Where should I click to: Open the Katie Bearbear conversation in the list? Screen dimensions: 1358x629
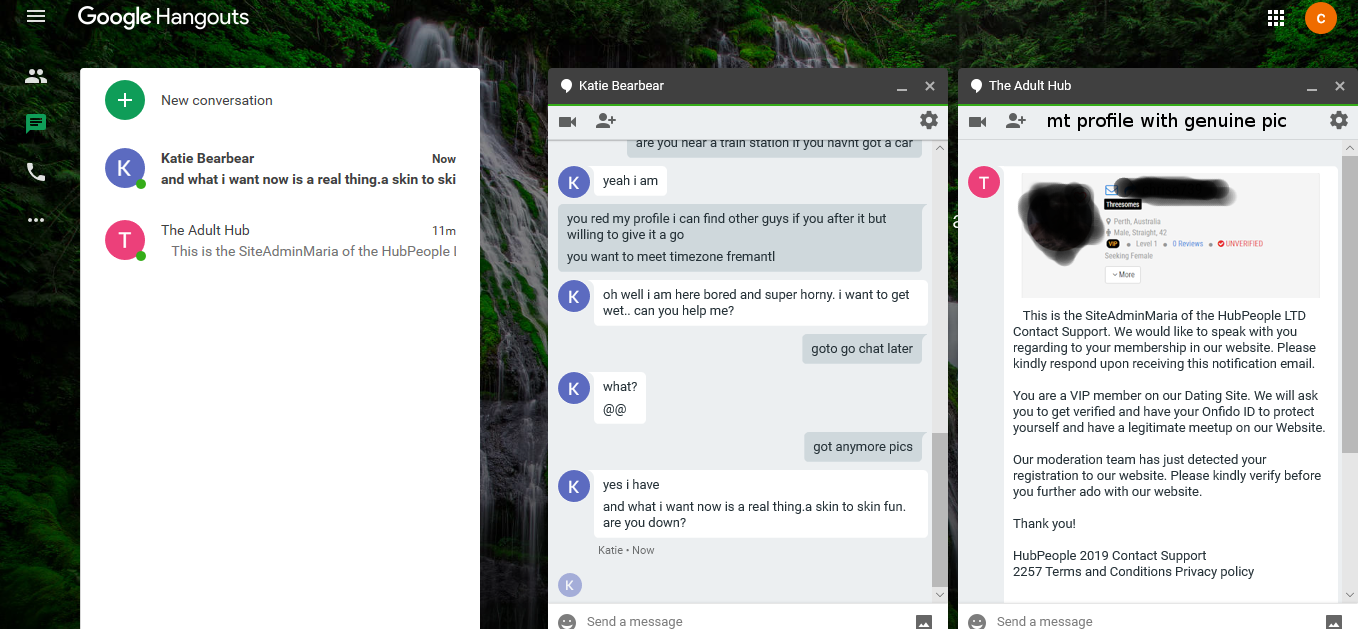280,168
